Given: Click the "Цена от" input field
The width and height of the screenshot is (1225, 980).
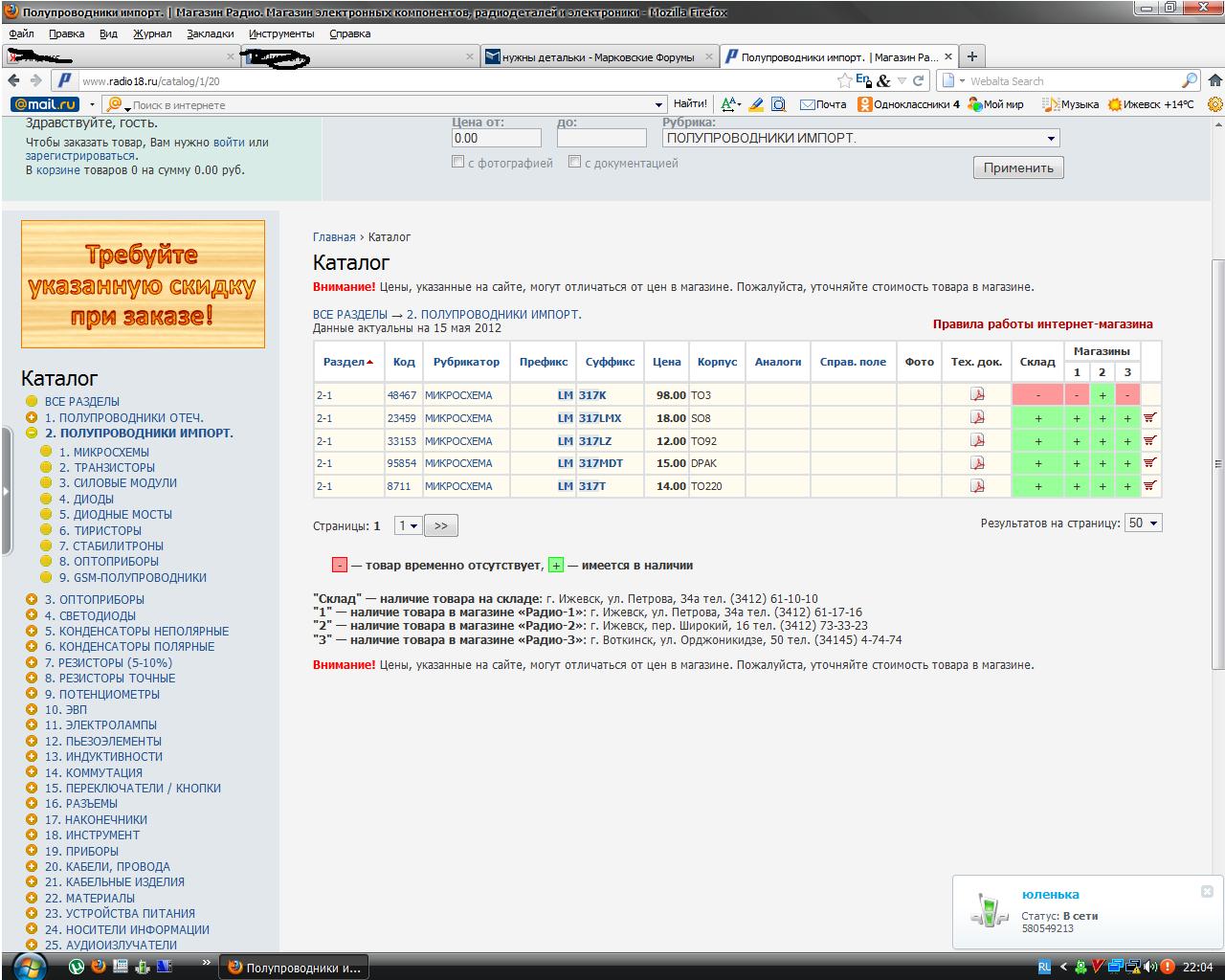Looking at the screenshot, I should coord(496,139).
